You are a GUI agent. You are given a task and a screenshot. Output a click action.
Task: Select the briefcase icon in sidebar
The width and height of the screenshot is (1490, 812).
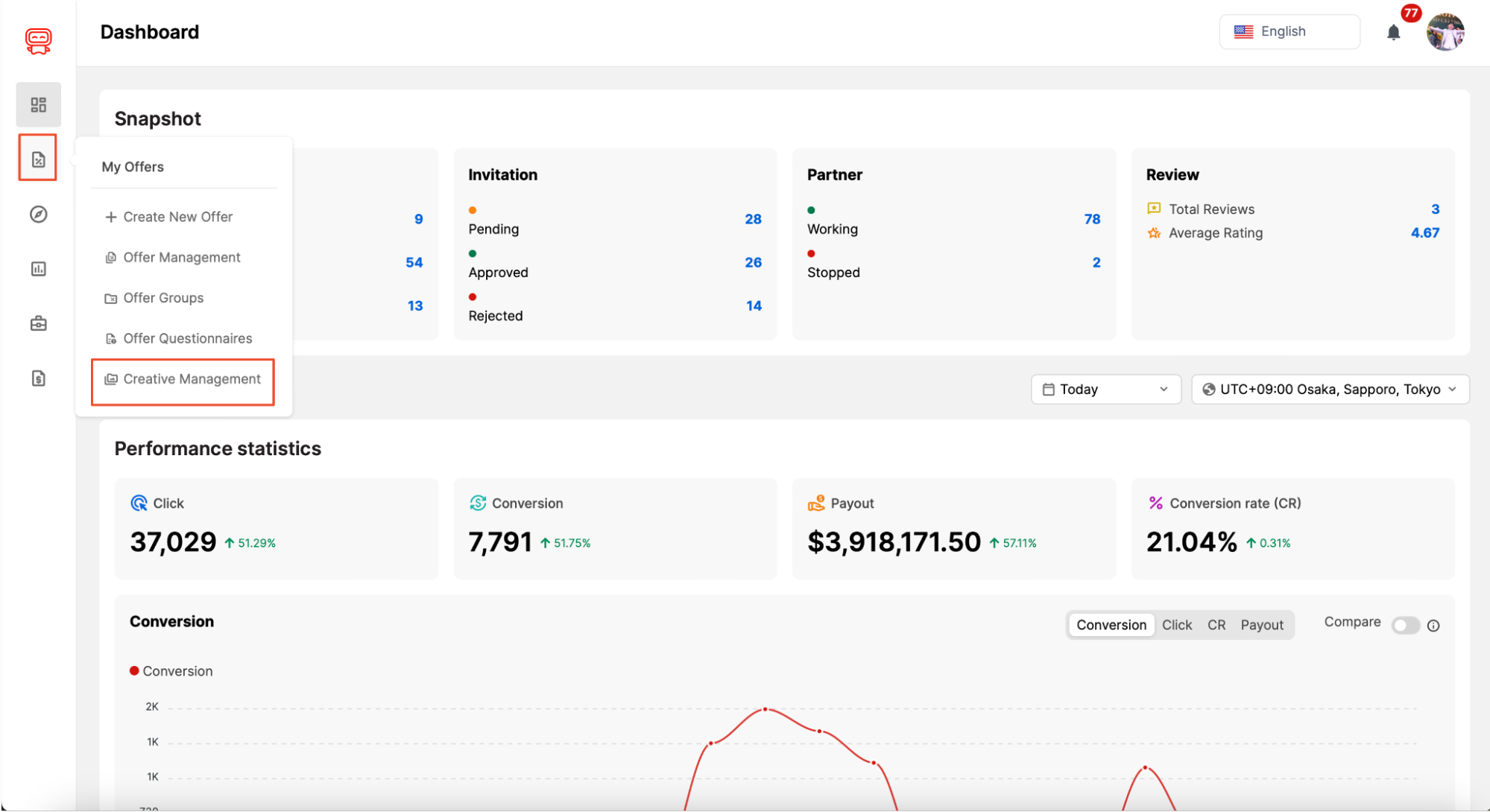click(38, 323)
